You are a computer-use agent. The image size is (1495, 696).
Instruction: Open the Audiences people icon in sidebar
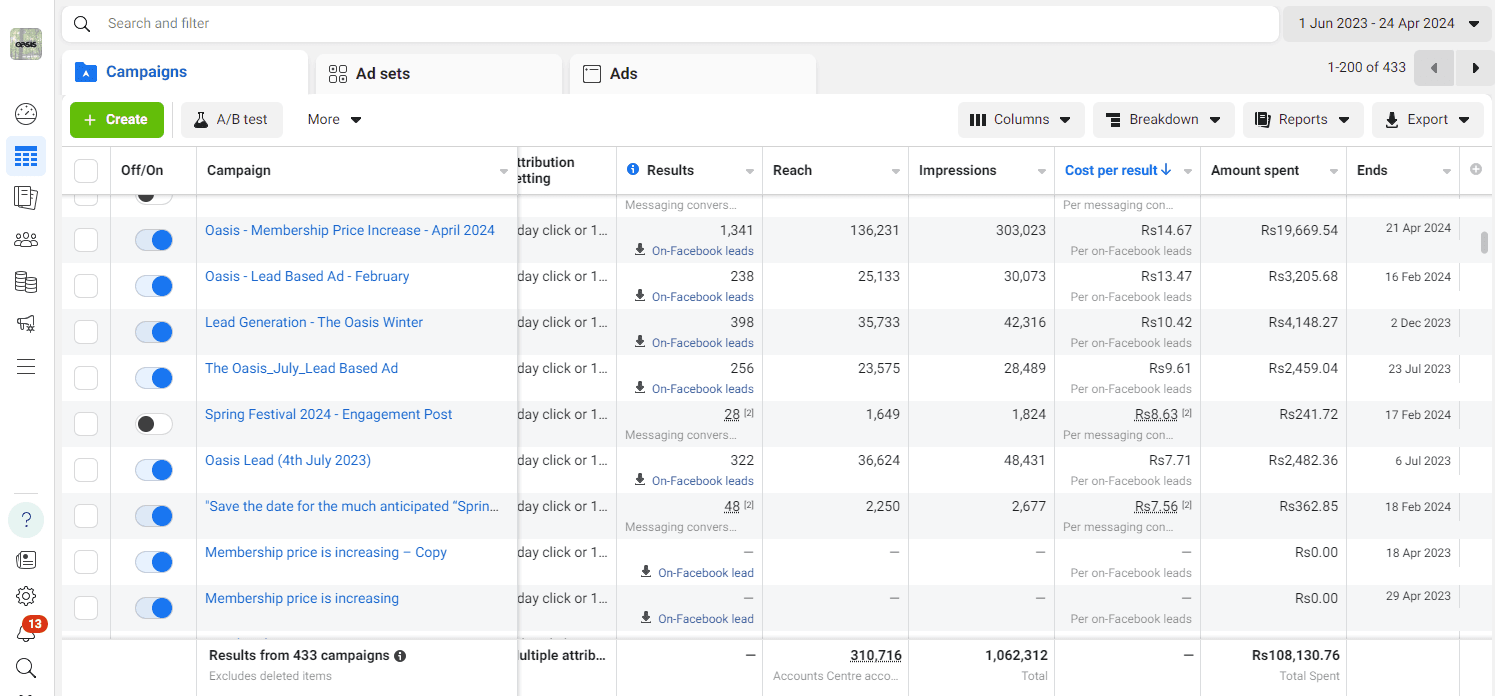(26, 240)
